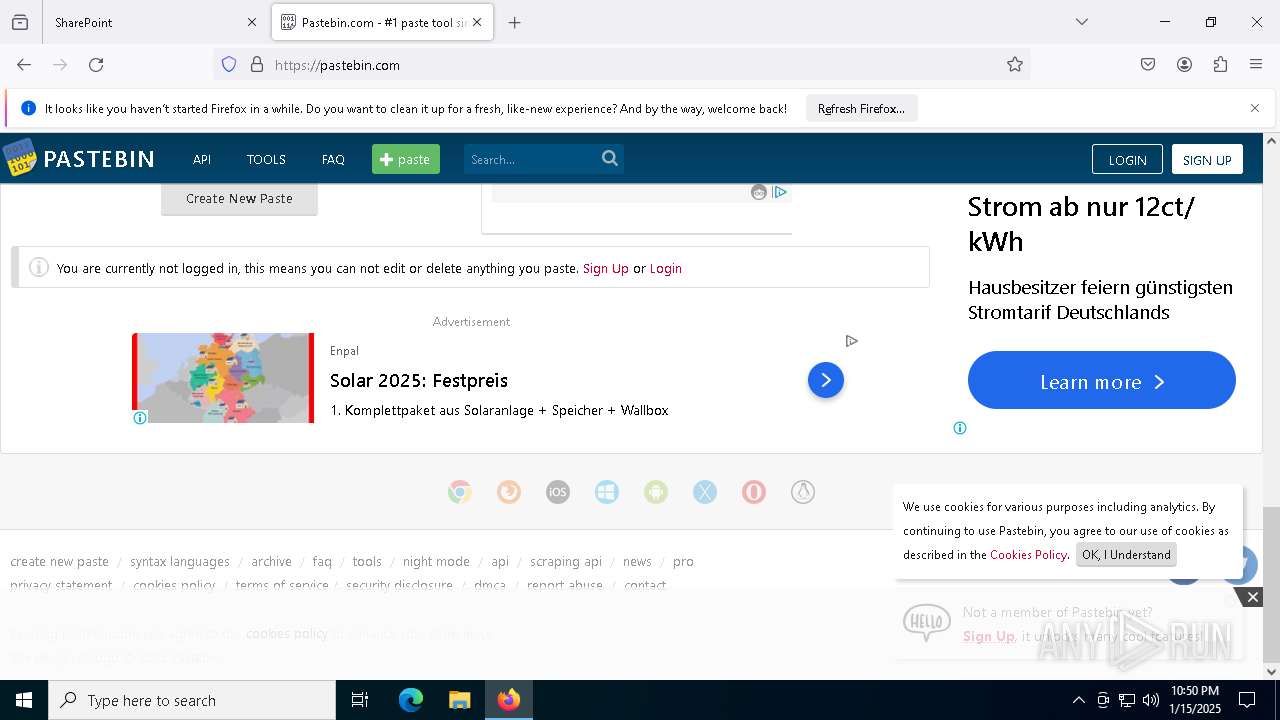
Task: Click the page vertical scrollbar thumb
Action: (1271, 585)
